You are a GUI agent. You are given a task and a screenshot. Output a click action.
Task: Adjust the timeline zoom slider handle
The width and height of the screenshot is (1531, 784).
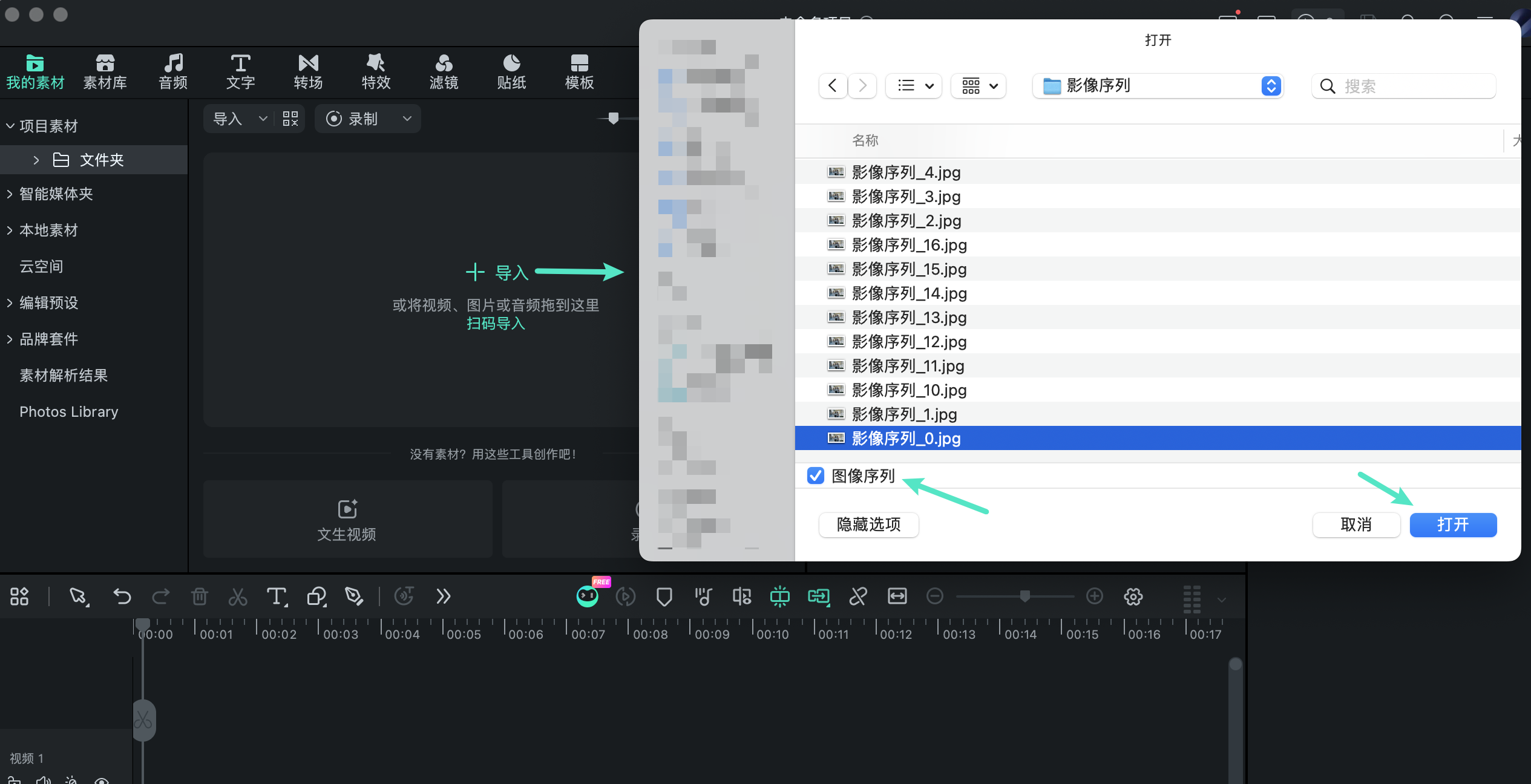coord(1025,596)
